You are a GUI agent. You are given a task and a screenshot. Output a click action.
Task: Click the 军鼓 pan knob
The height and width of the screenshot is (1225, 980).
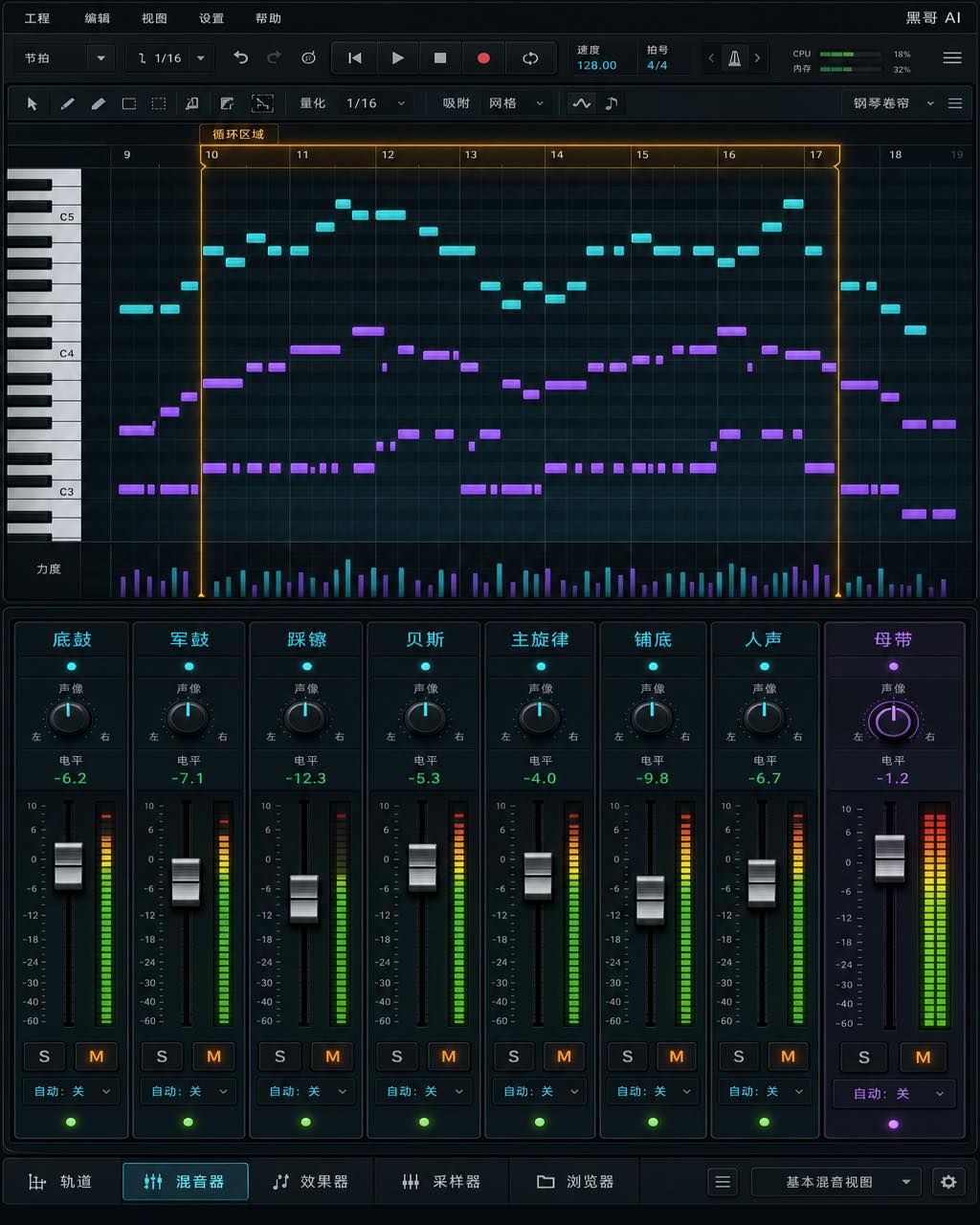188,718
